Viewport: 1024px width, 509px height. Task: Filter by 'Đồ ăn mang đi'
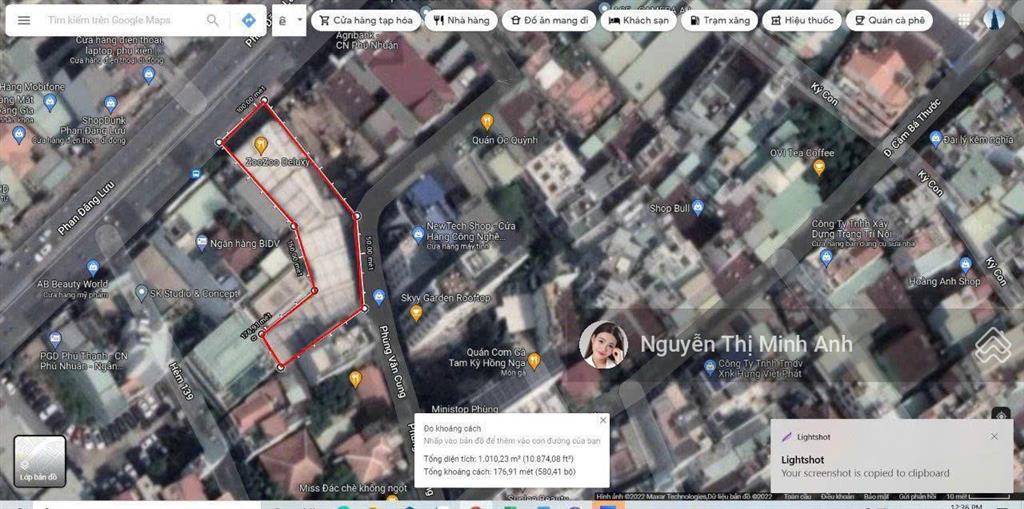click(x=549, y=20)
